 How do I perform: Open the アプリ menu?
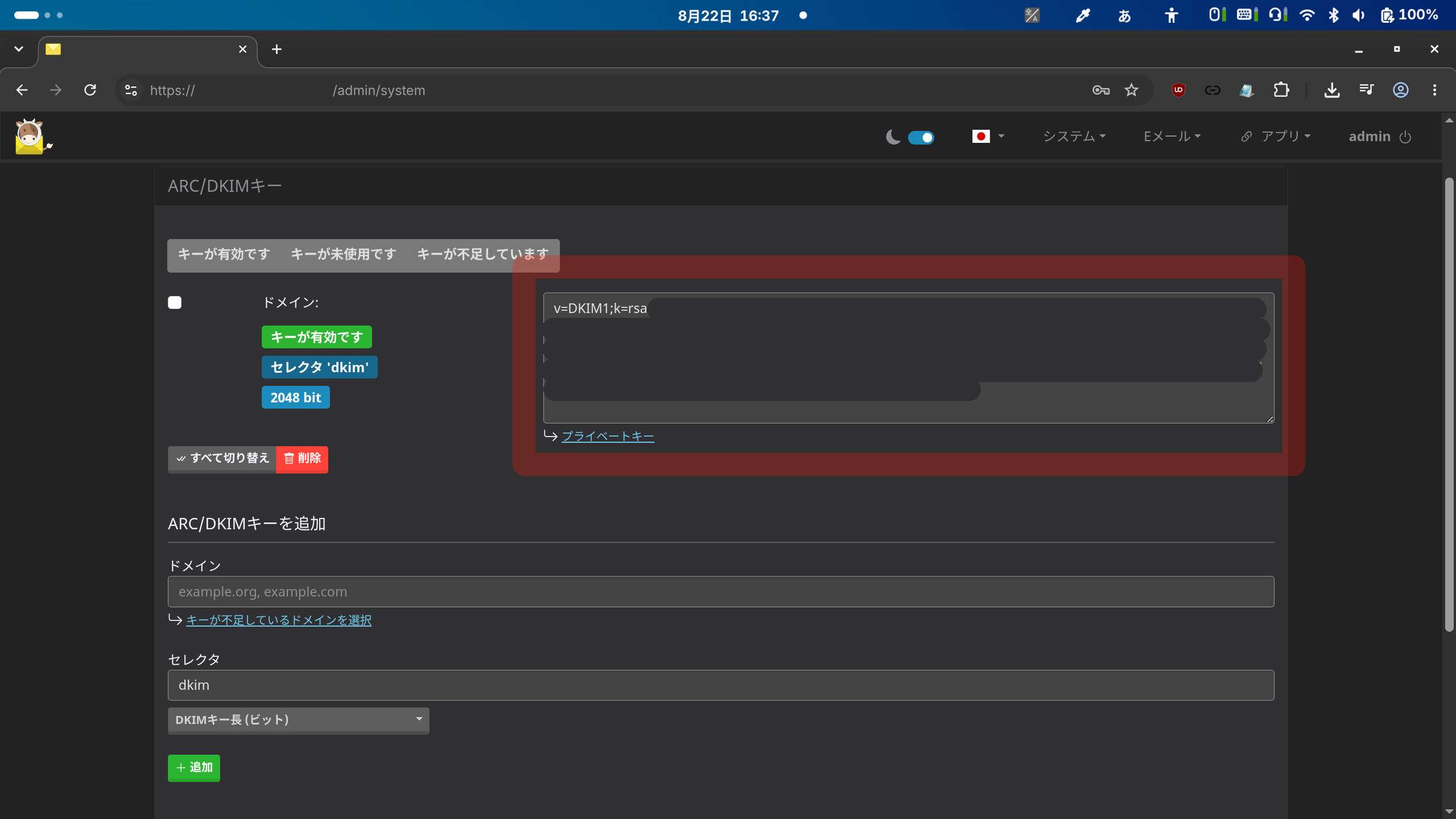pyautogui.click(x=1276, y=137)
